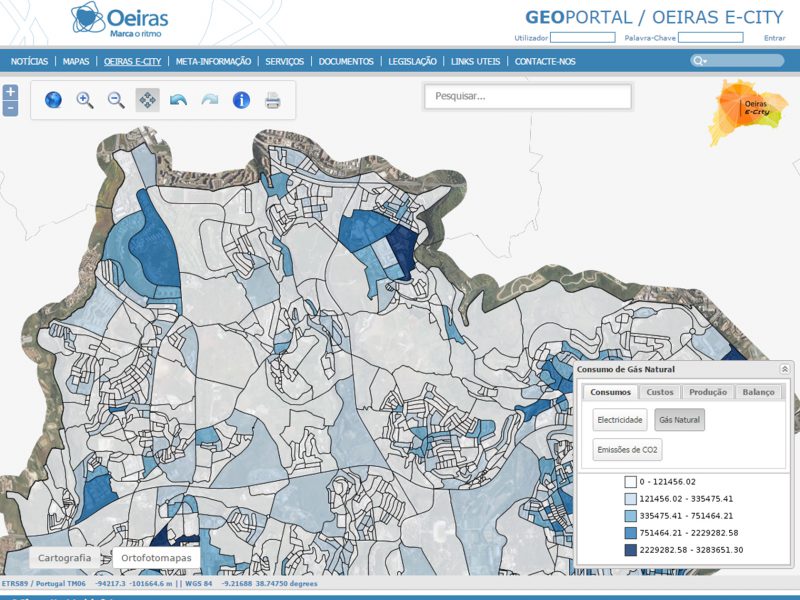The width and height of the screenshot is (800, 600).
Task: Switch basemap to Cartografia
Action: pyautogui.click(x=65, y=558)
